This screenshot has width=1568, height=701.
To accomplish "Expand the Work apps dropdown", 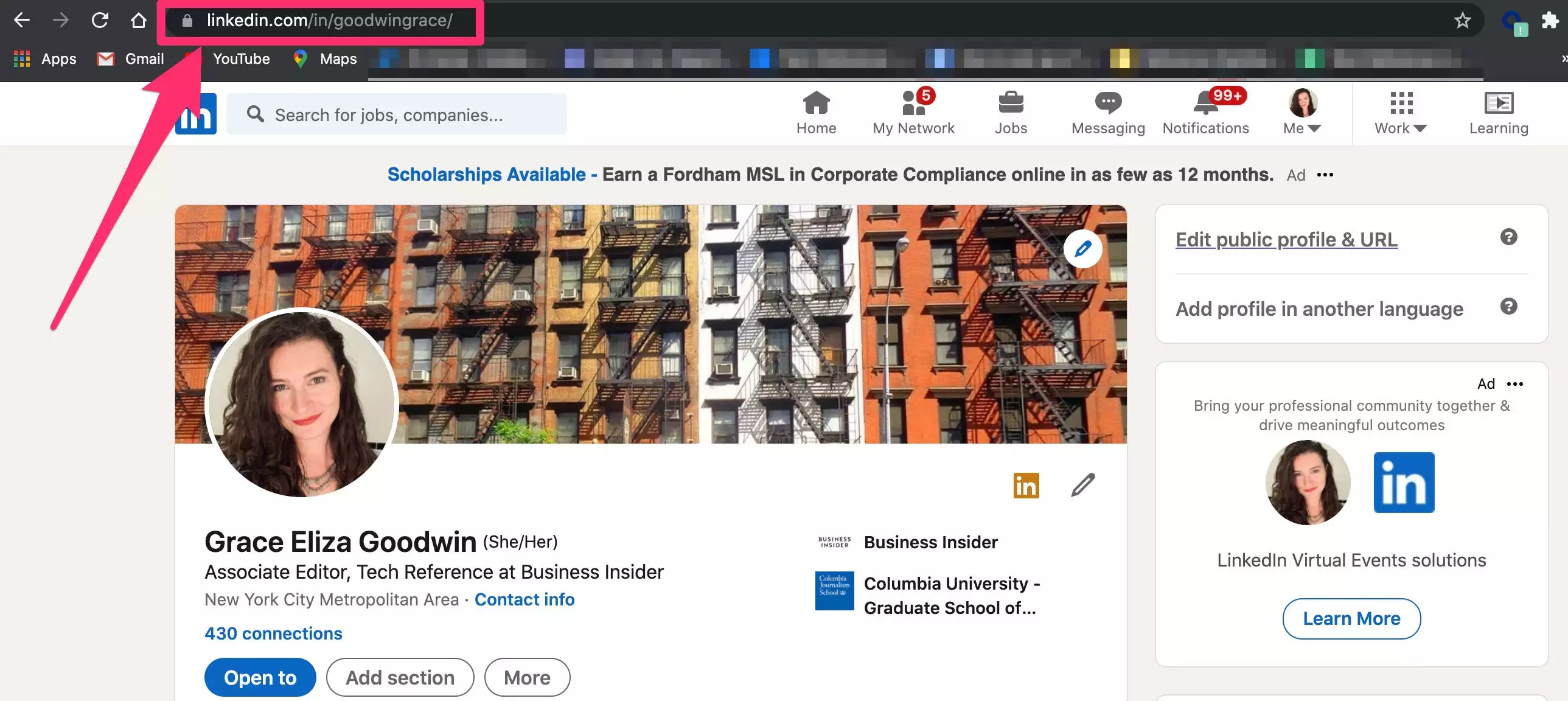I will pyautogui.click(x=1400, y=113).
